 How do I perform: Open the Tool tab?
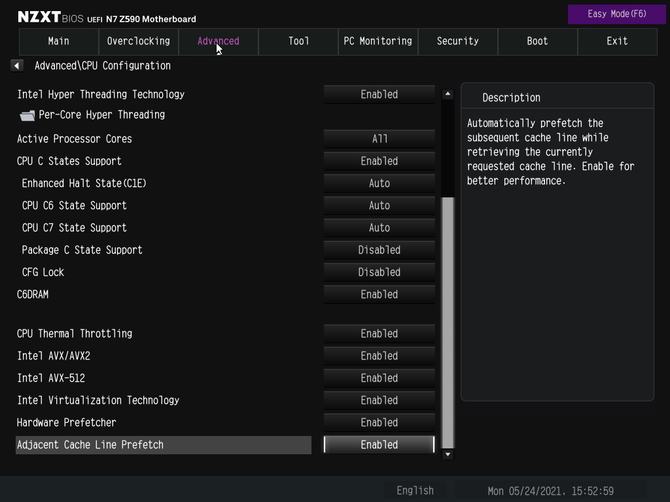pos(298,41)
